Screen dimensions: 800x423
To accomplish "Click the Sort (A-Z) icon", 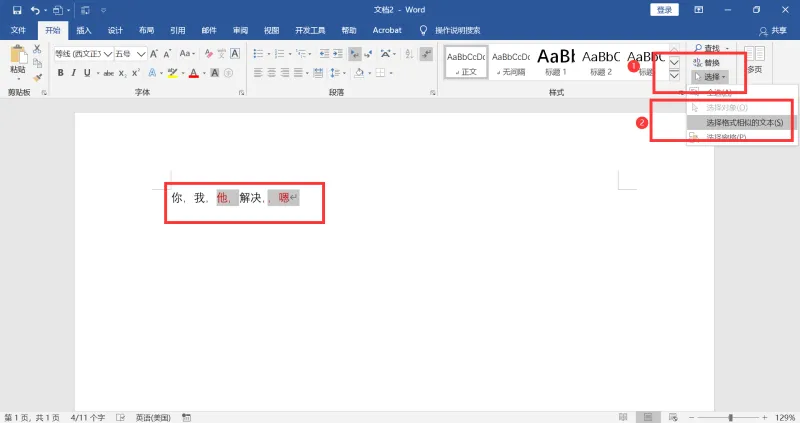I will pos(409,54).
